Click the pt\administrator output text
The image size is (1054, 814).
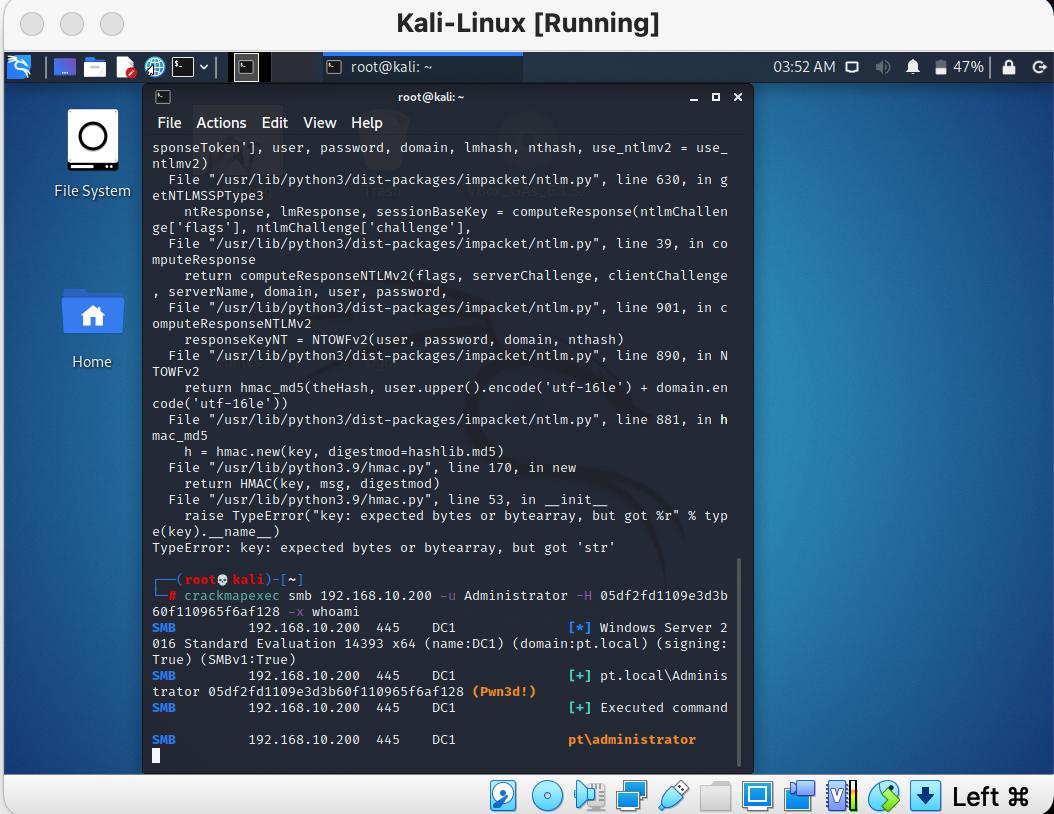coord(632,739)
